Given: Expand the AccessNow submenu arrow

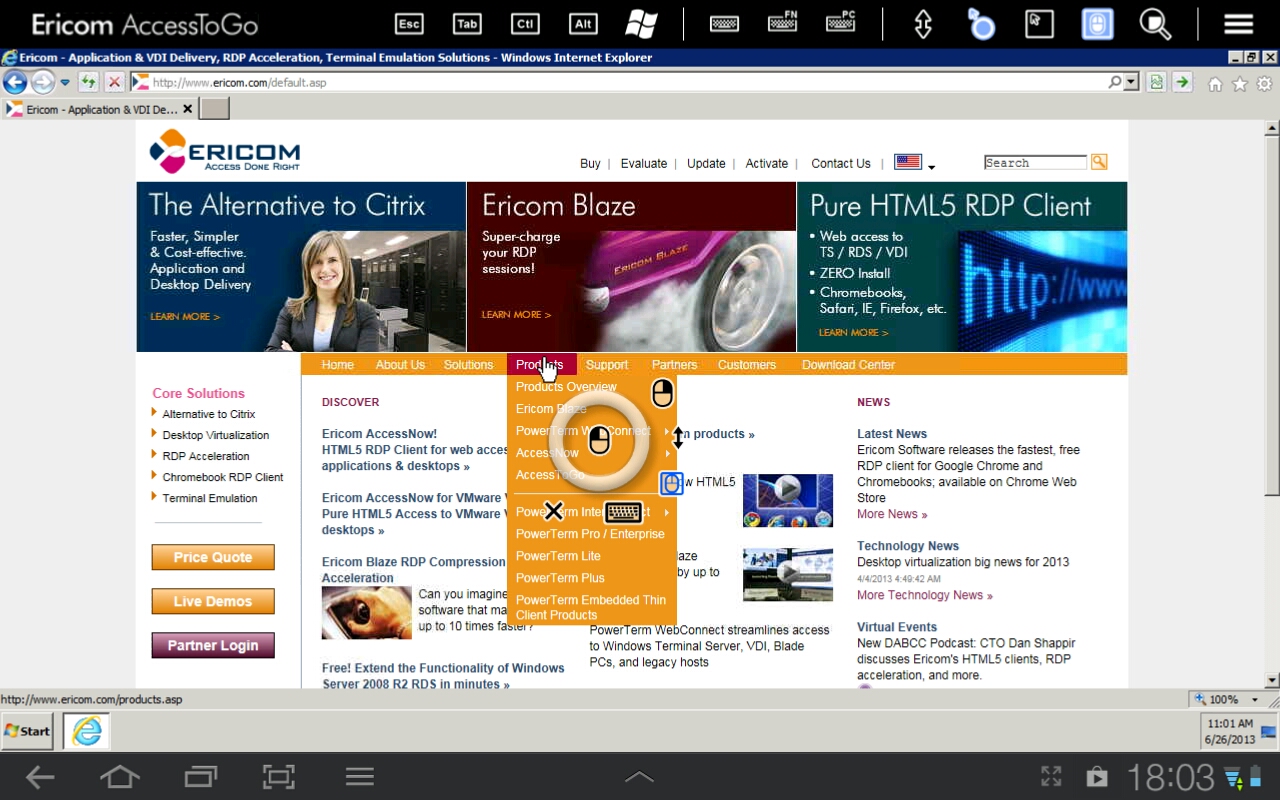Looking at the screenshot, I should (x=667, y=453).
